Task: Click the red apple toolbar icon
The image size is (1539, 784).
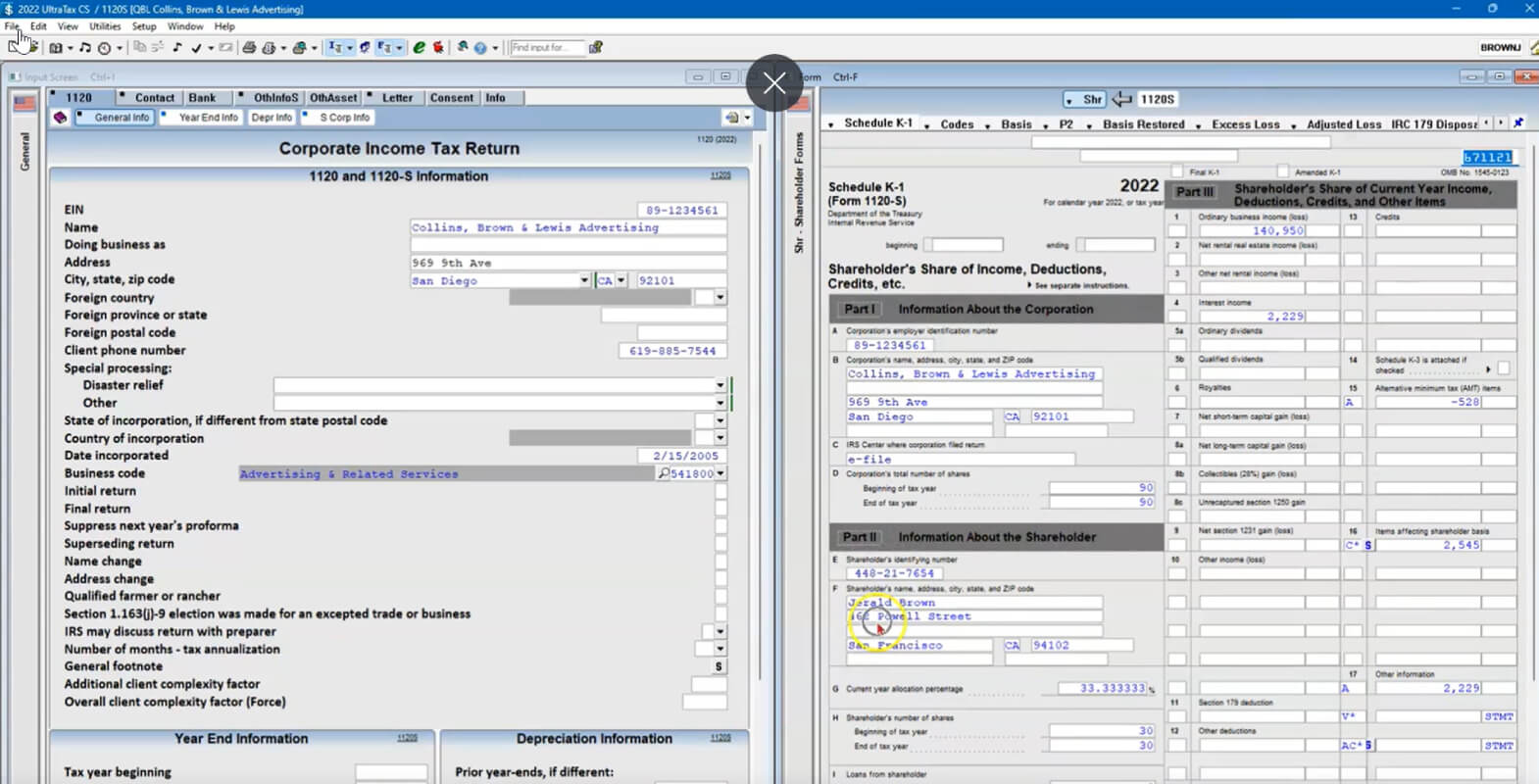Action: pos(438,47)
